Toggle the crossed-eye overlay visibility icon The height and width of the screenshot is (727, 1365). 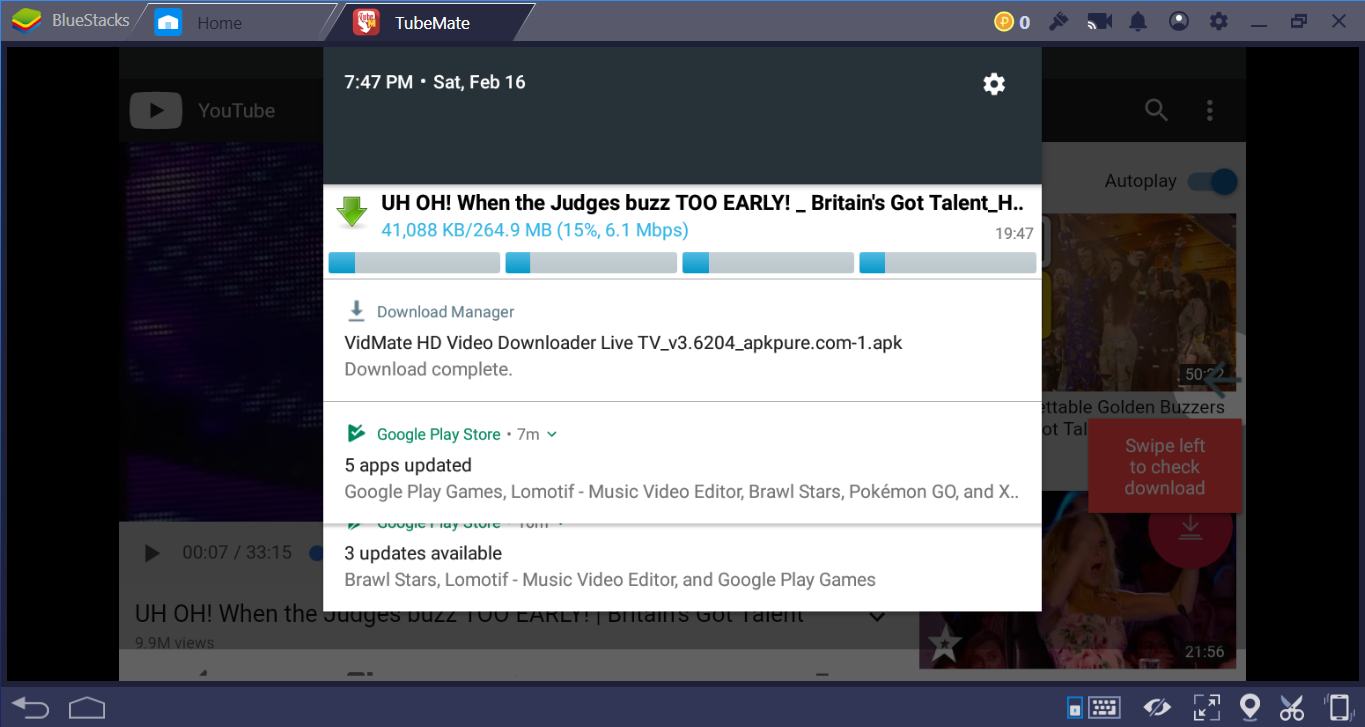click(1157, 707)
